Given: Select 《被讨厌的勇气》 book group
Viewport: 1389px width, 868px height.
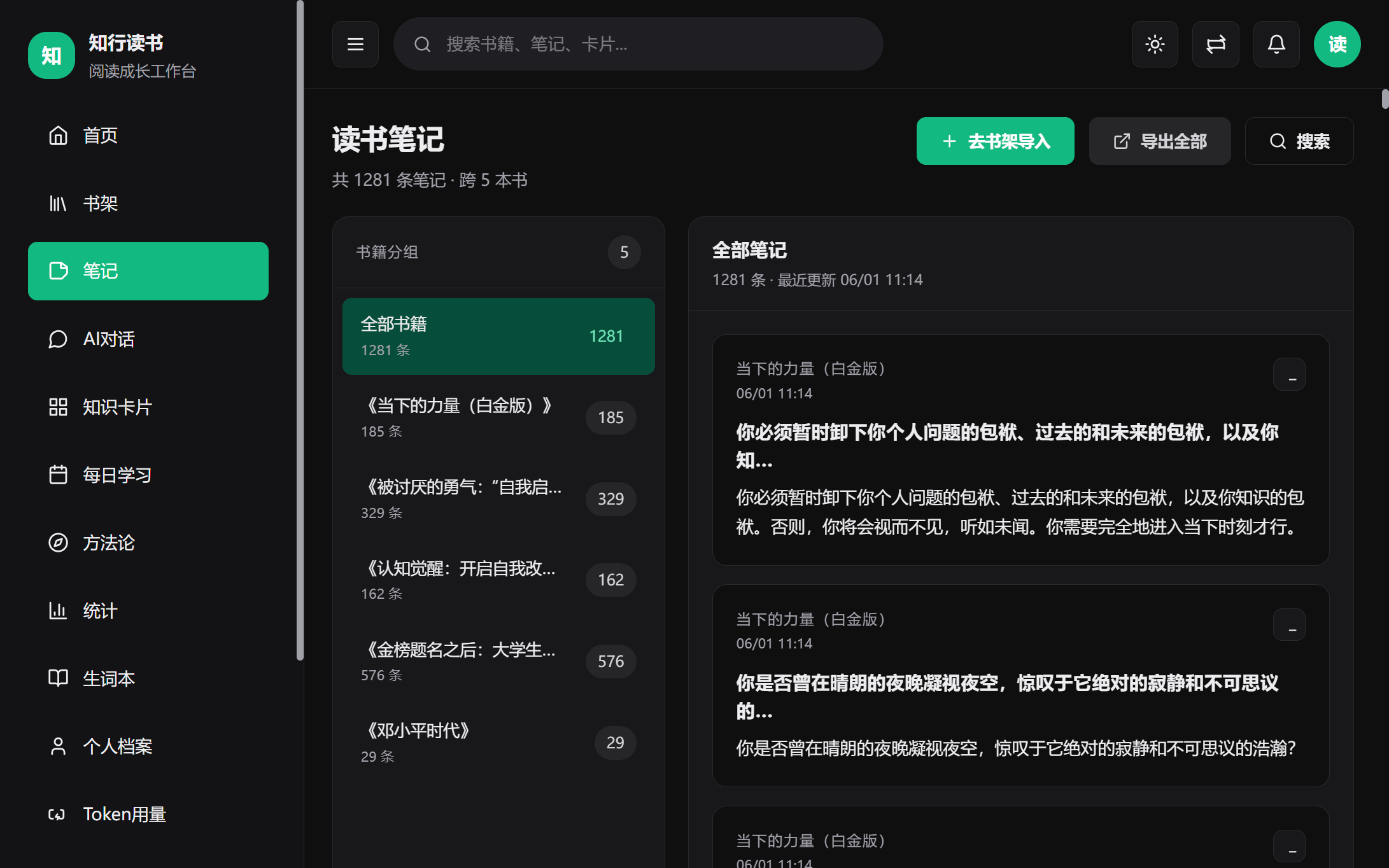Looking at the screenshot, I should (498, 499).
